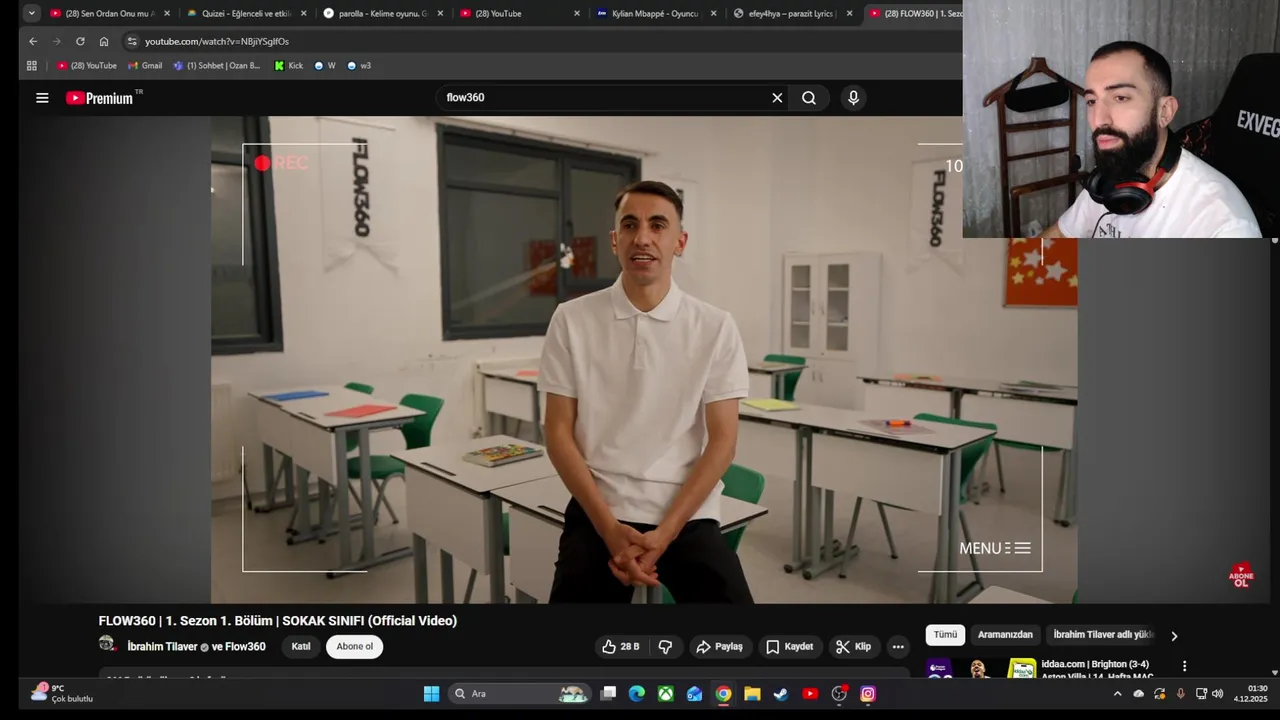Click the browser address bar URL

coord(217,41)
